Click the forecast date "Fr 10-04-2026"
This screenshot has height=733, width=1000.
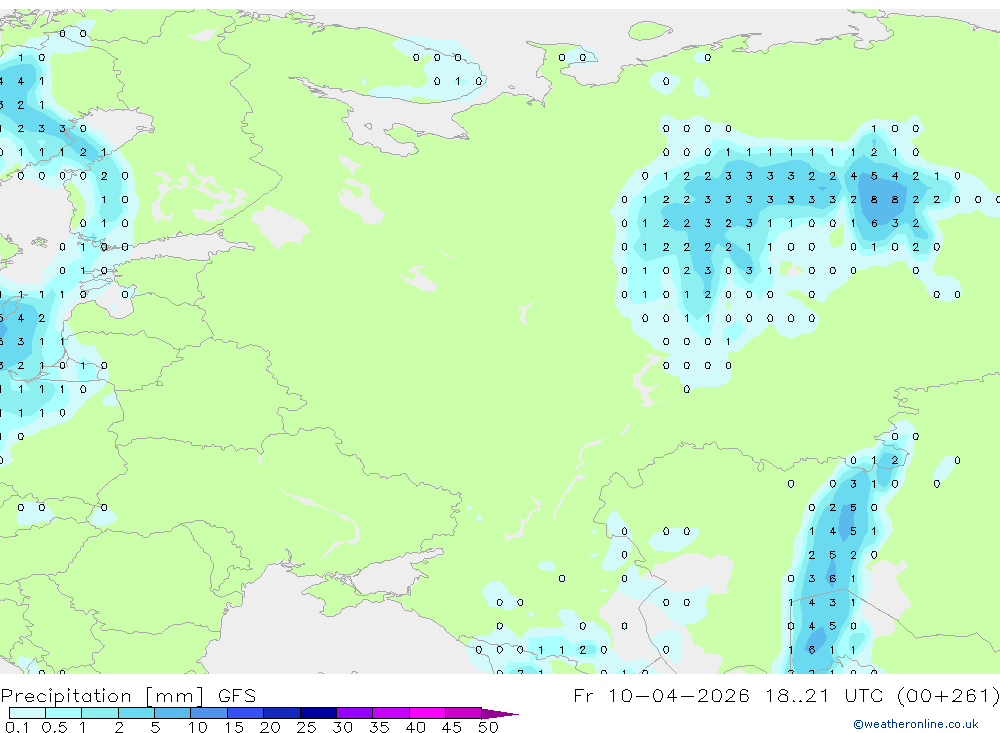[661, 695]
